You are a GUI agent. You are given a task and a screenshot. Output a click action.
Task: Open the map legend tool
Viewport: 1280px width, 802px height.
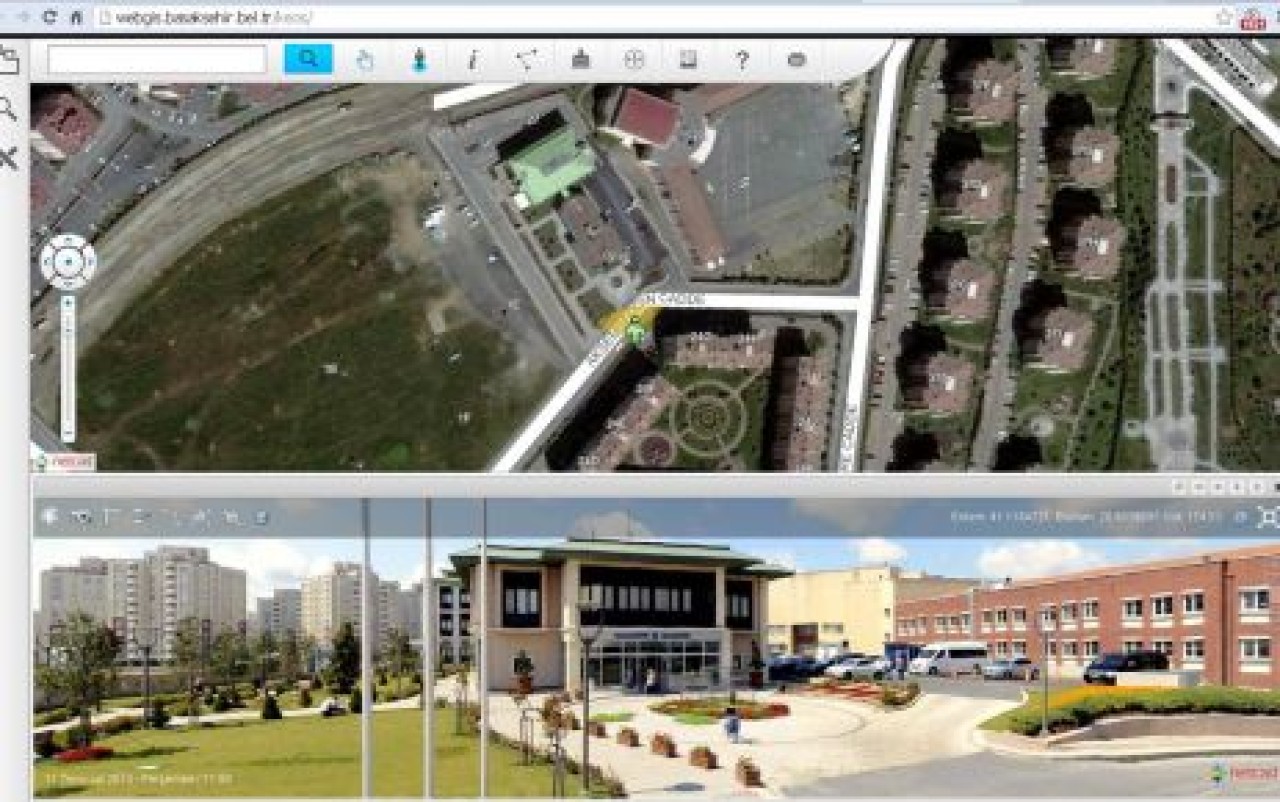pyautogui.click(x=686, y=58)
